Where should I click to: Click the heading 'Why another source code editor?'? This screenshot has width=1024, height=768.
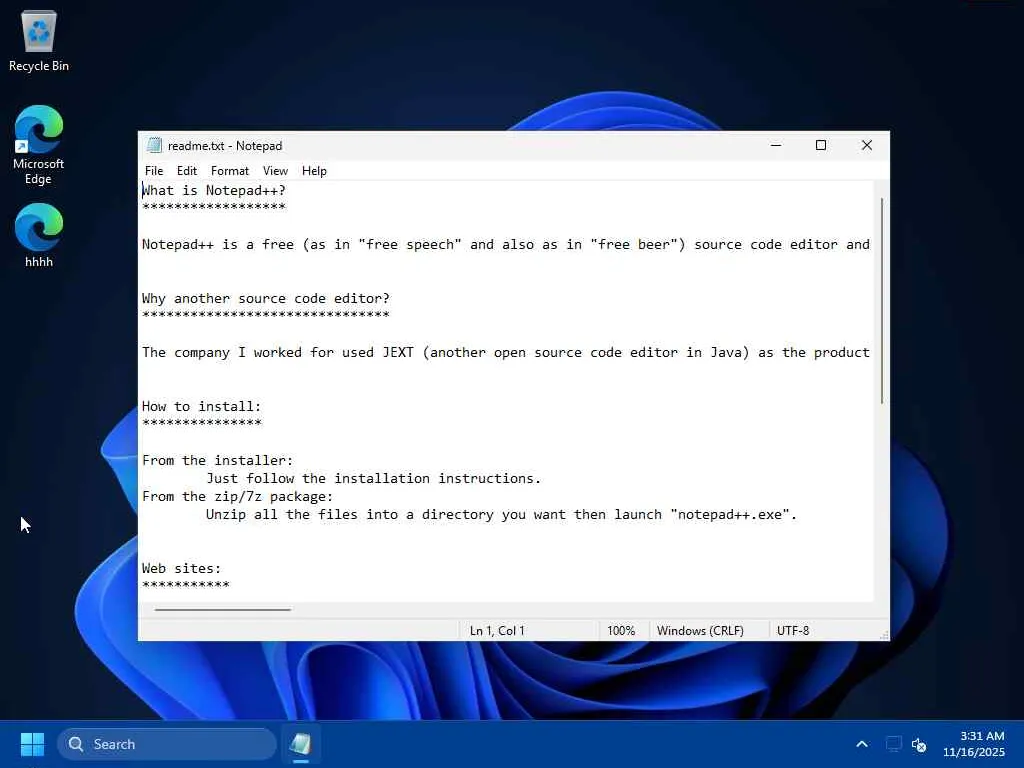pyautogui.click(x=265, y=298)
